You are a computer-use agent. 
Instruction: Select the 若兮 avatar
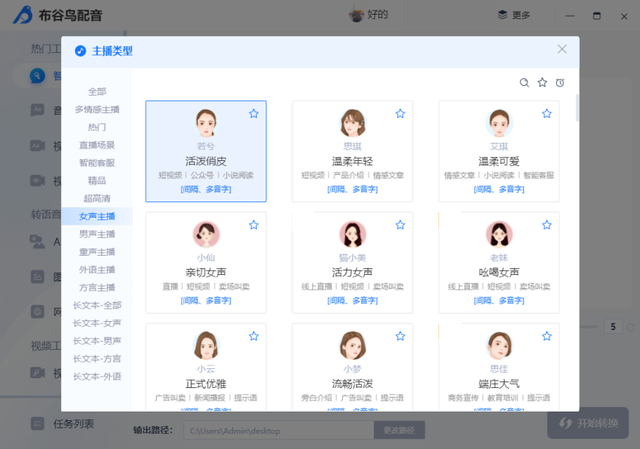206,123
